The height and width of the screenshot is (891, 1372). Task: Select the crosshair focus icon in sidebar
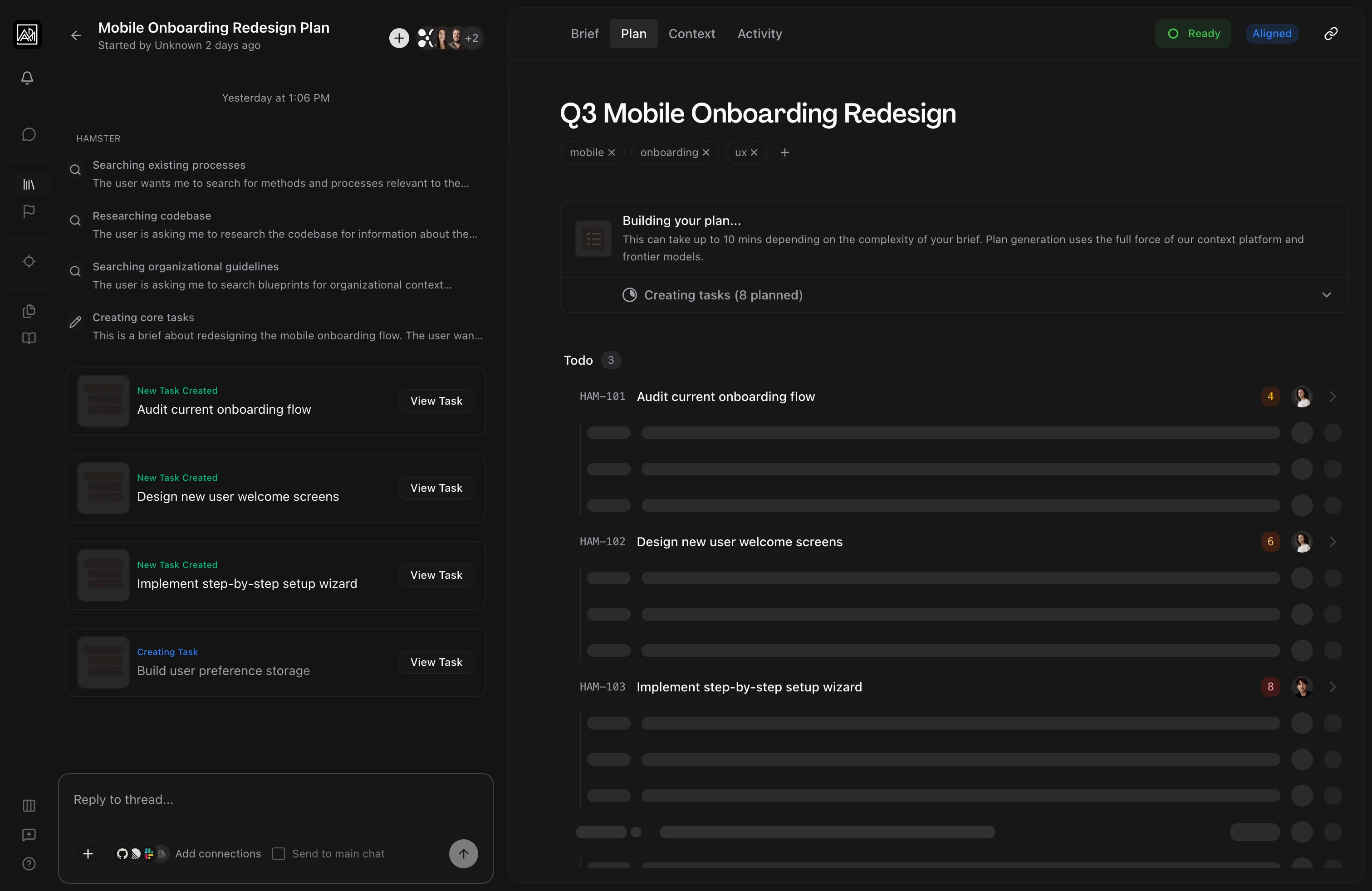(x=29, y=261)
